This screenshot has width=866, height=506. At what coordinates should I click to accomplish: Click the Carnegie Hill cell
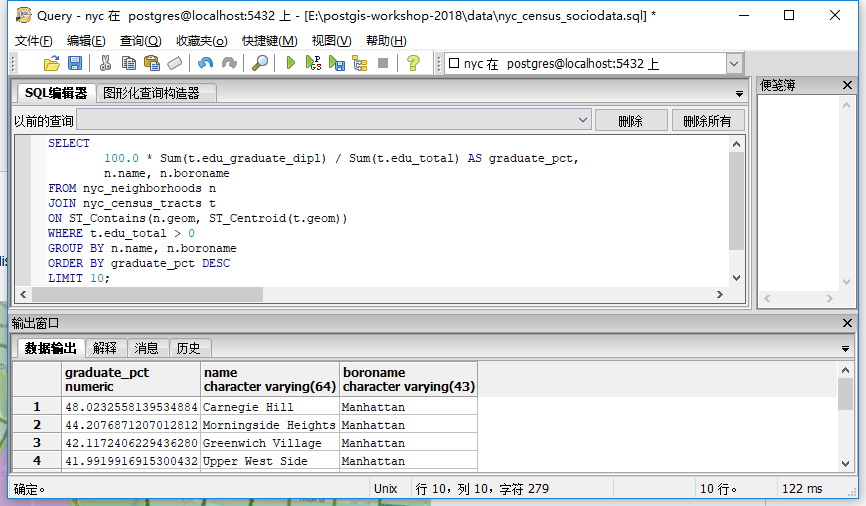click(270, 407)
